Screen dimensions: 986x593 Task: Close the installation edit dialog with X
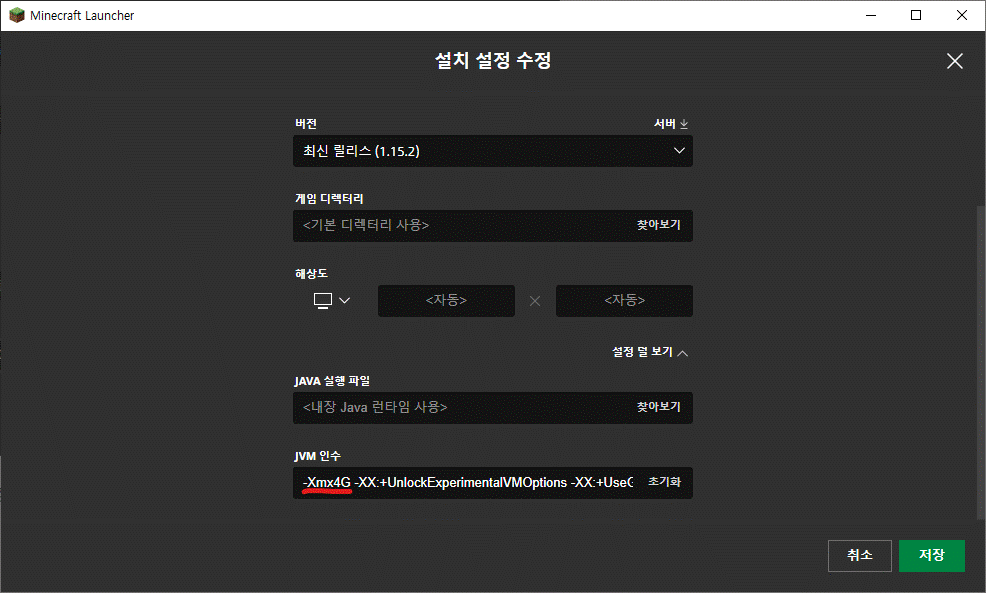click(955, 61)
